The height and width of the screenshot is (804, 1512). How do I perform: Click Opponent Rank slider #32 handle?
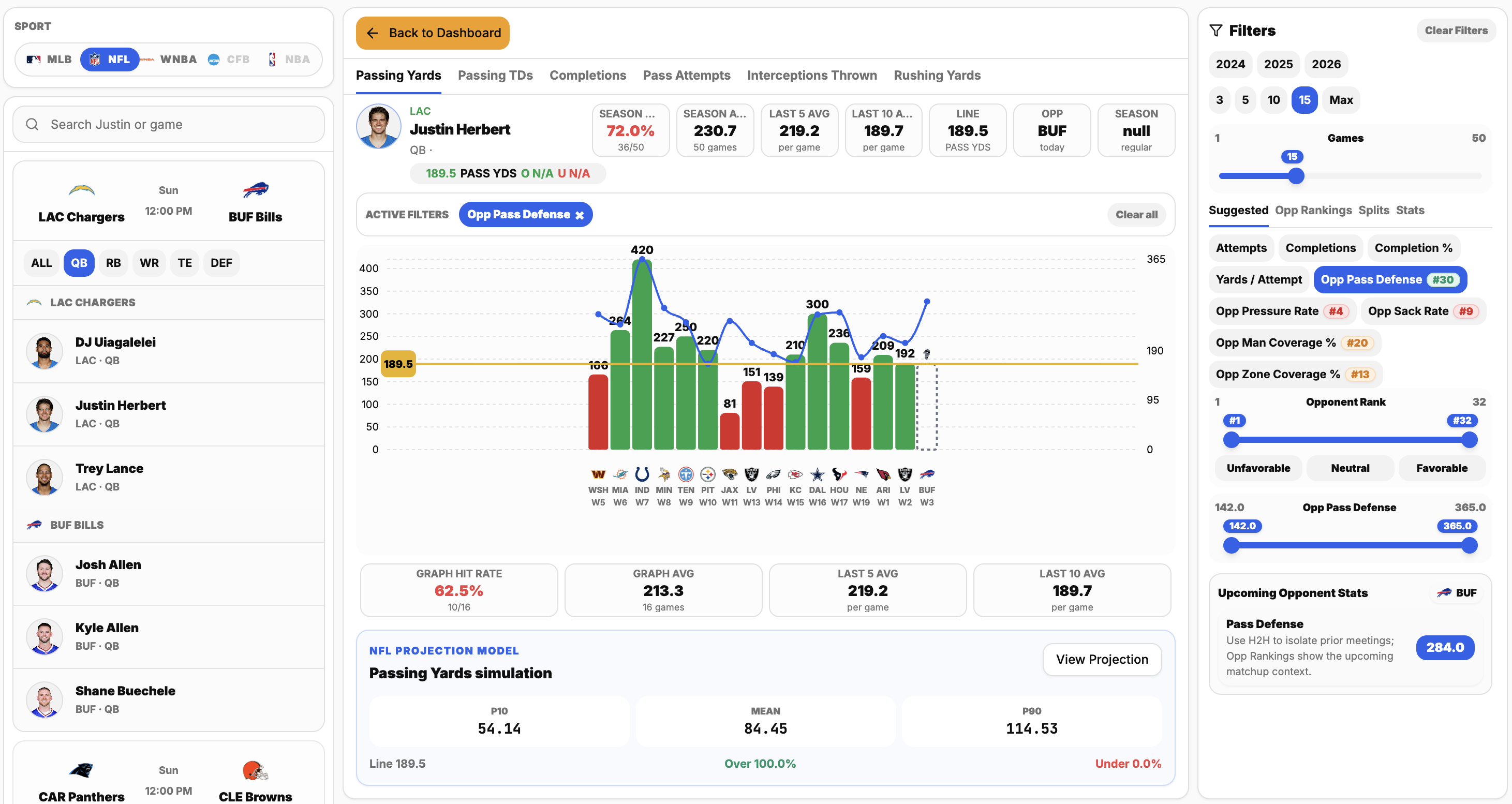click(x=1469, y=440)
